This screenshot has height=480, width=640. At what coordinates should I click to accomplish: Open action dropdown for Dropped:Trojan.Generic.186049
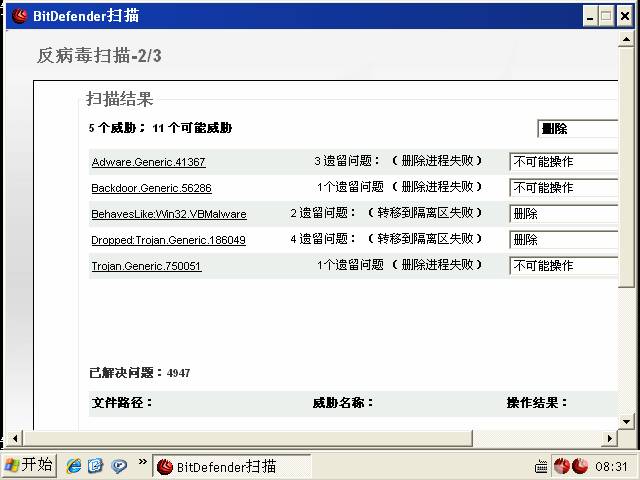click(x=564, y=240)
